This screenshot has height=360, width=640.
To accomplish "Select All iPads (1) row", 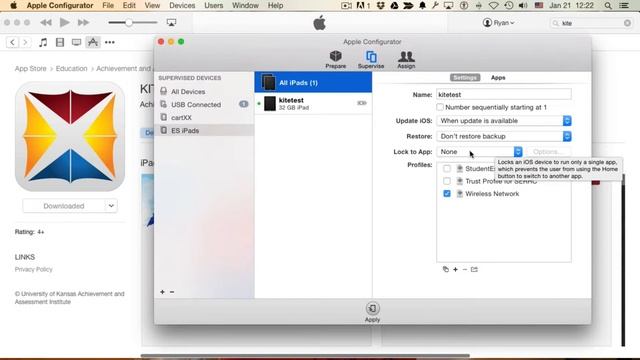I will 313,82.
